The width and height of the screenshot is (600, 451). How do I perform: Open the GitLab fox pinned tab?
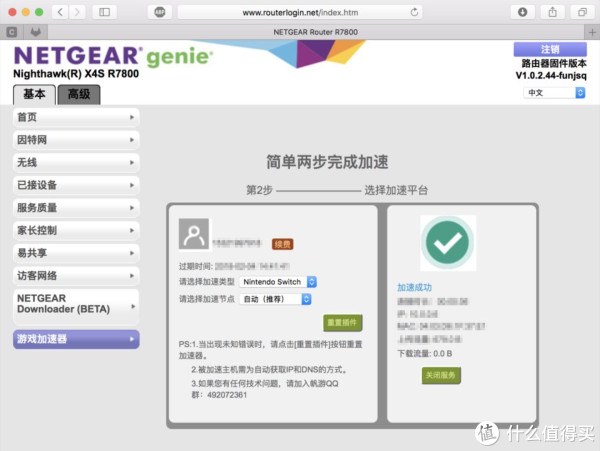coord(36,32)
